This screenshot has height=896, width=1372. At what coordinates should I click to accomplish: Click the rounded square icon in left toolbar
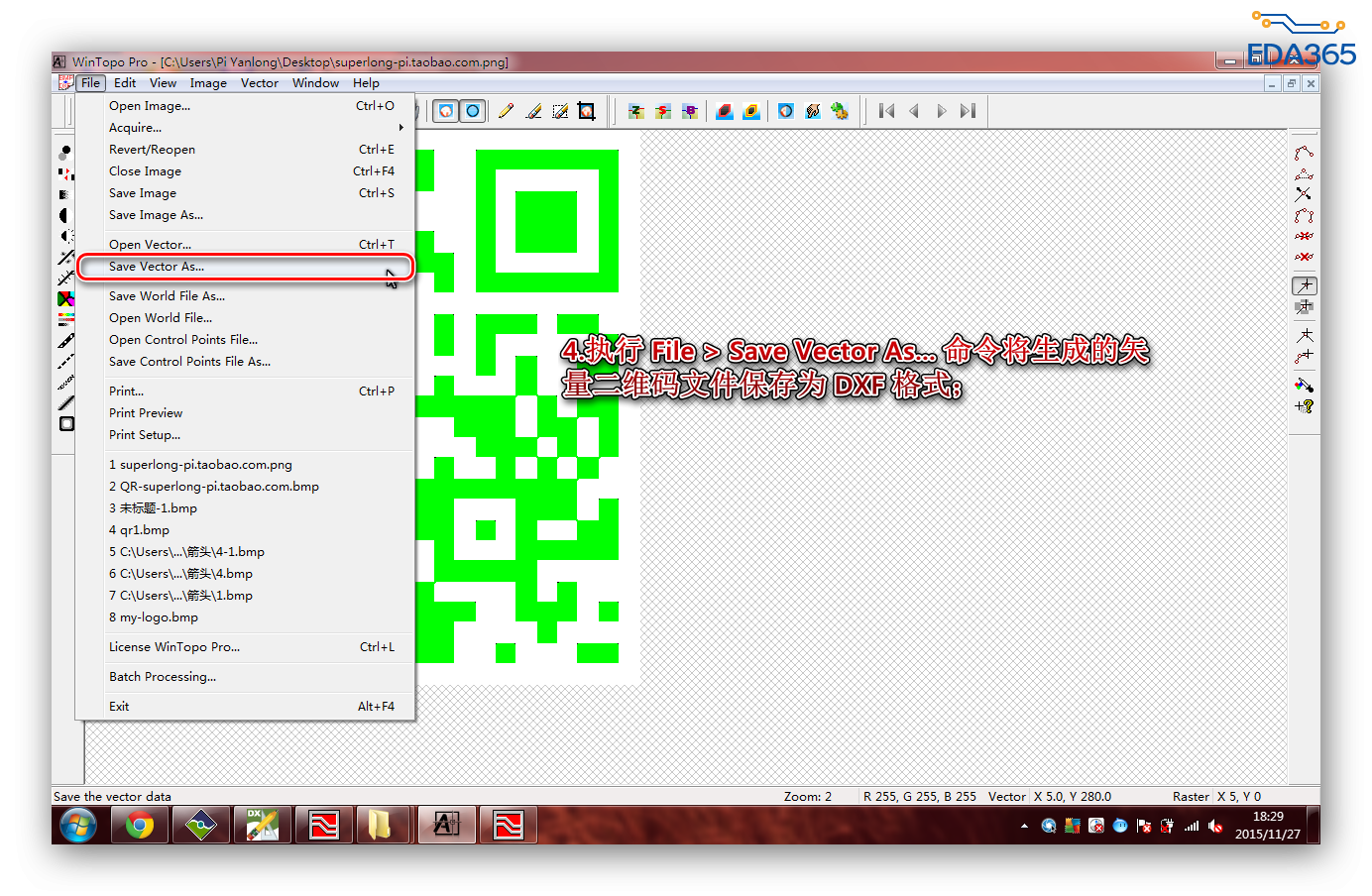66,424
